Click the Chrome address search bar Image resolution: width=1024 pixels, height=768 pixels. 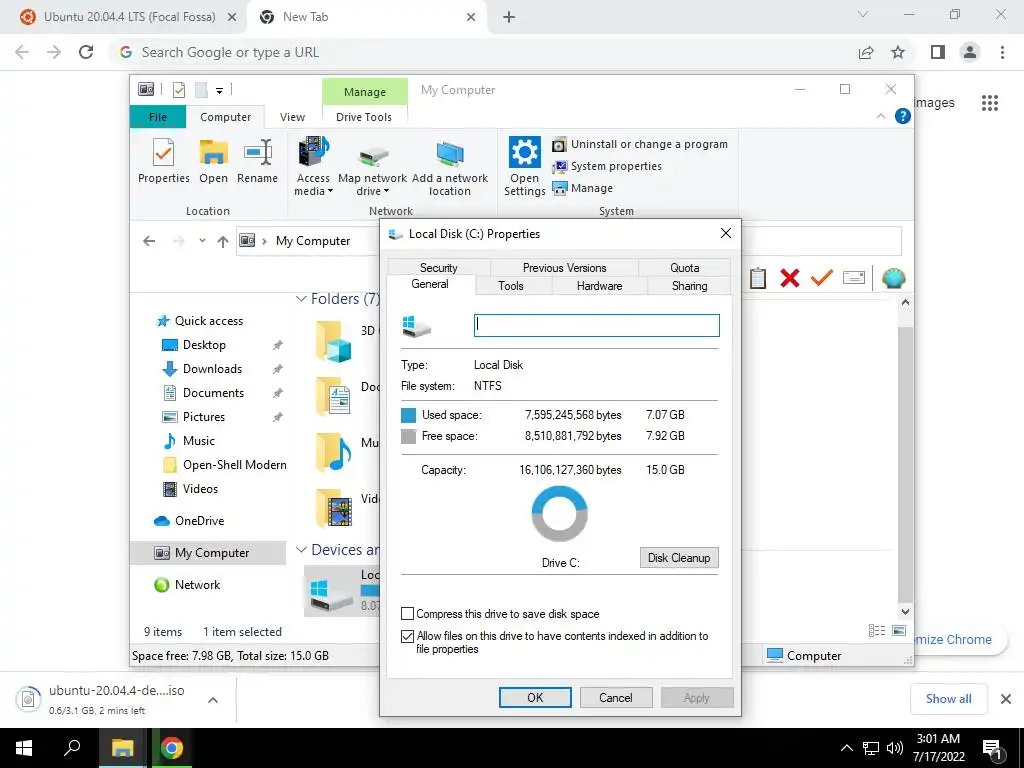click(483, 52)
